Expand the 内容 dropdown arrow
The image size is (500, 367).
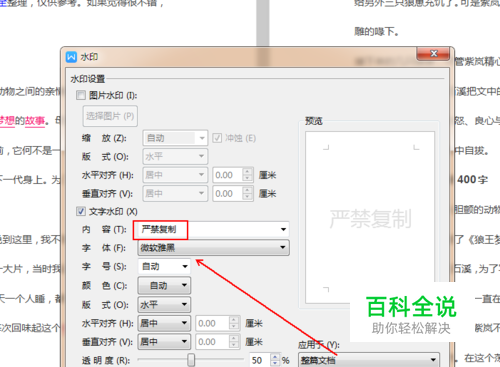[283, 229]
